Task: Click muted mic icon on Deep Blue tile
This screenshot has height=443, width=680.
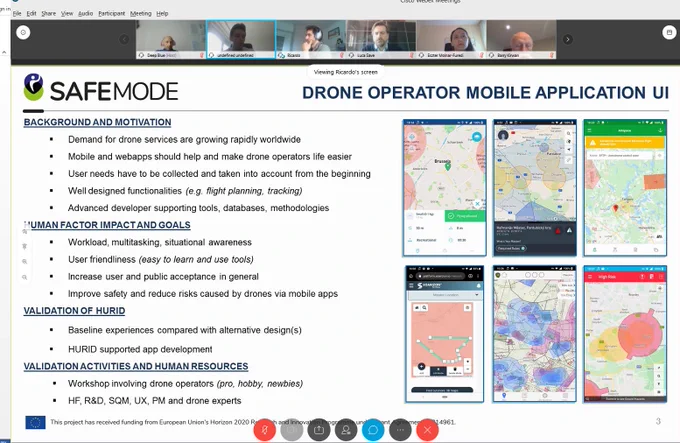Action: pos(201,55)
